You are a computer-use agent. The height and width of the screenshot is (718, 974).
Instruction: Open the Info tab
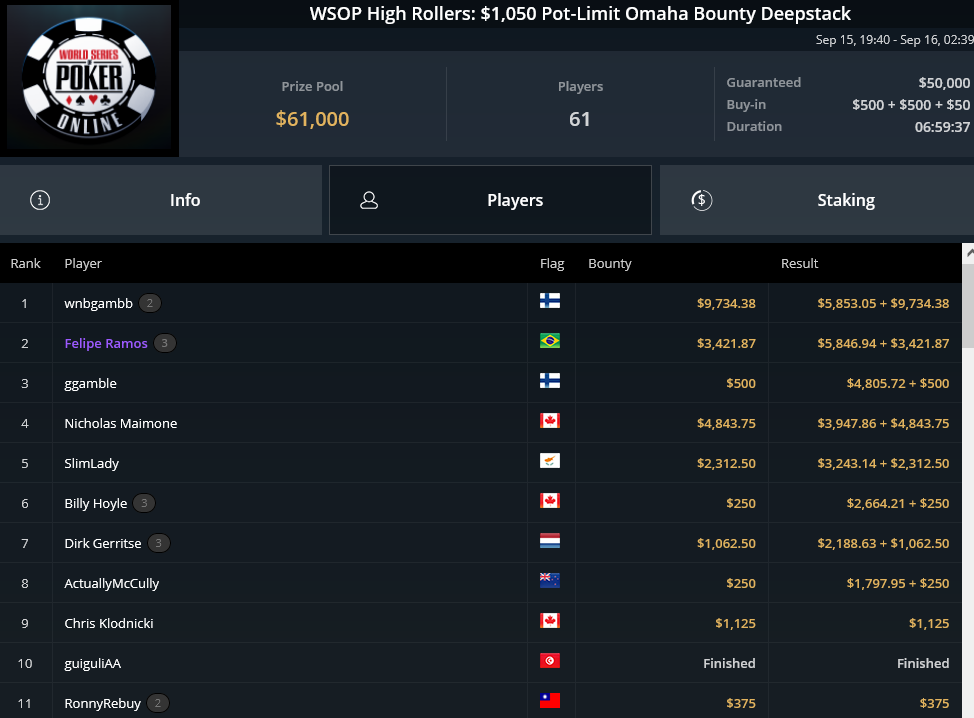tap(161, 200)
